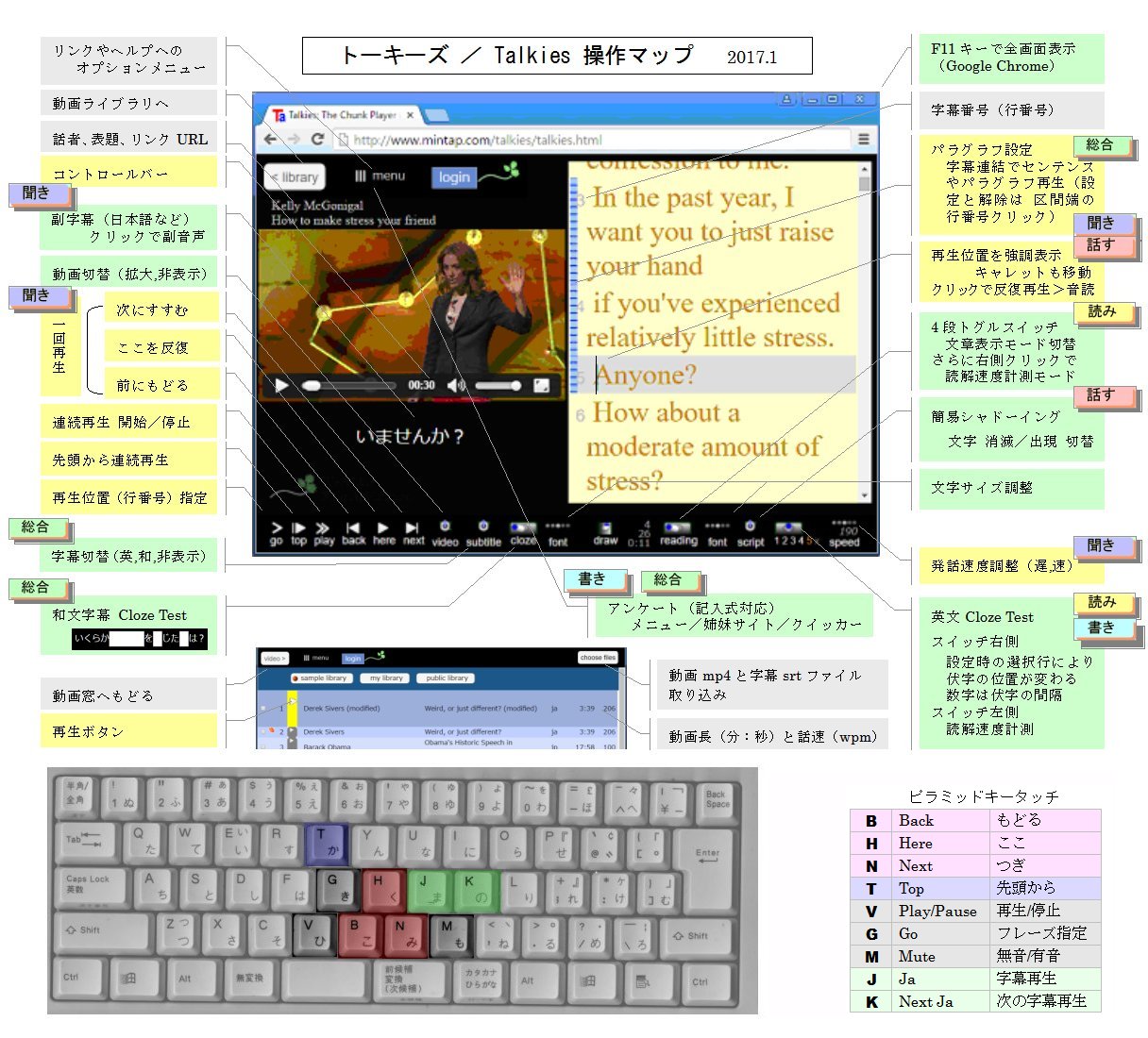Toggle the 'reading' mode switch
Viewport: 1148px width, 1038px height.
[x=677, y=528]
